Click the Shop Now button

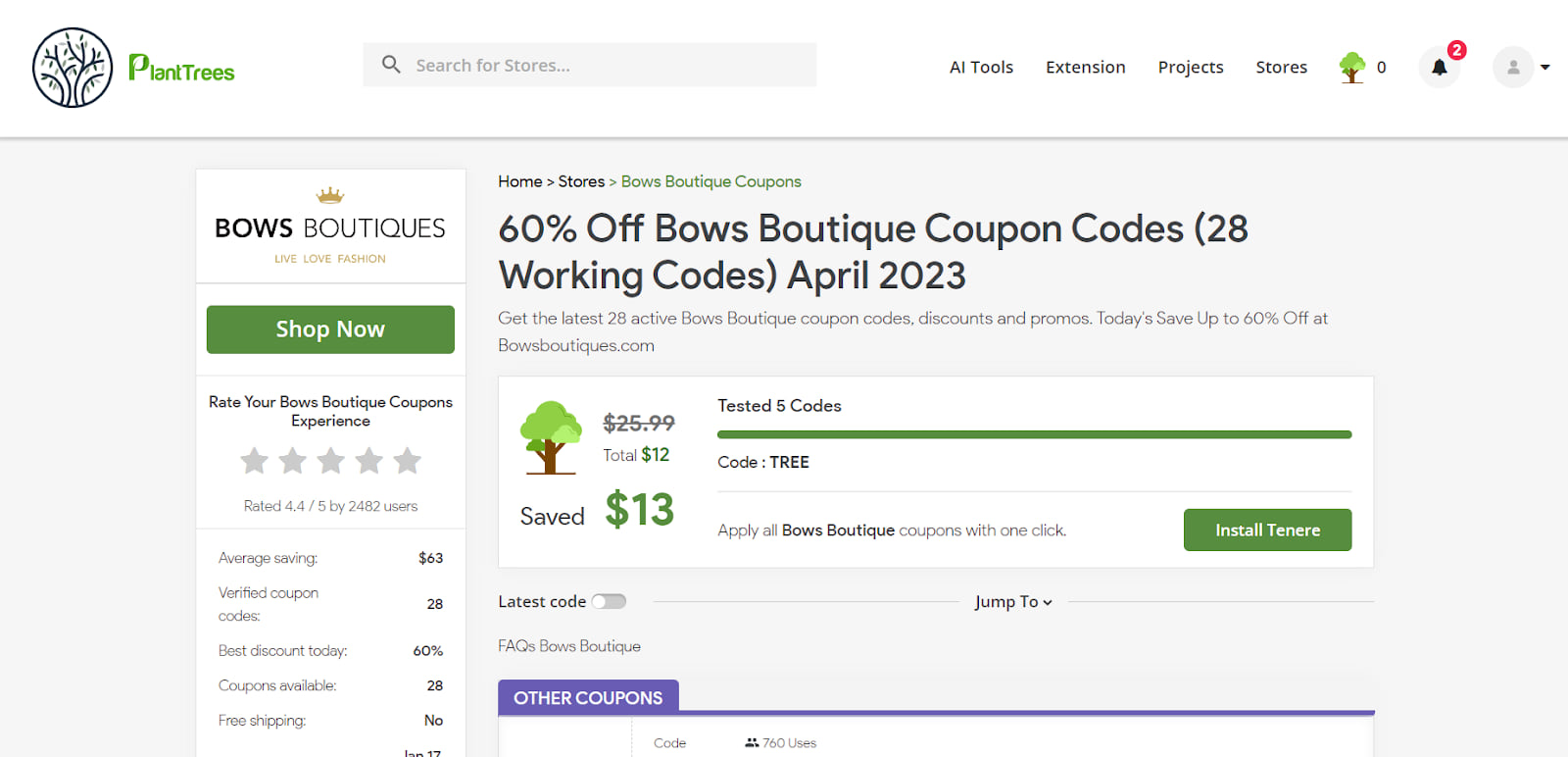[330, 329]
